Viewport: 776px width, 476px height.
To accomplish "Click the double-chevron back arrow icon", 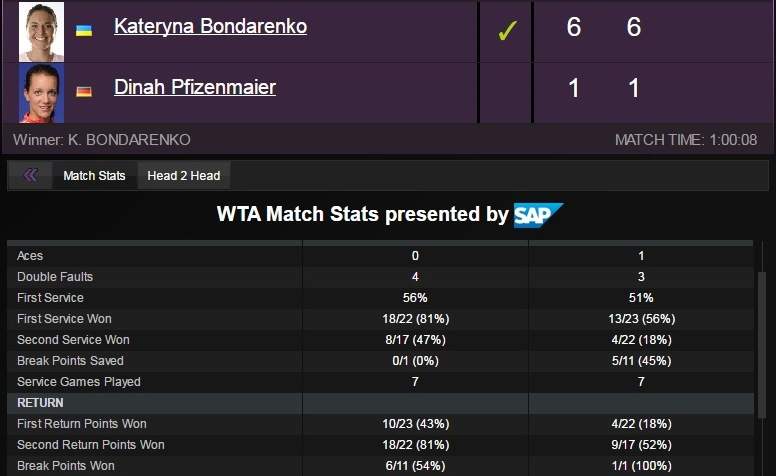I will [x=30, y=176].
